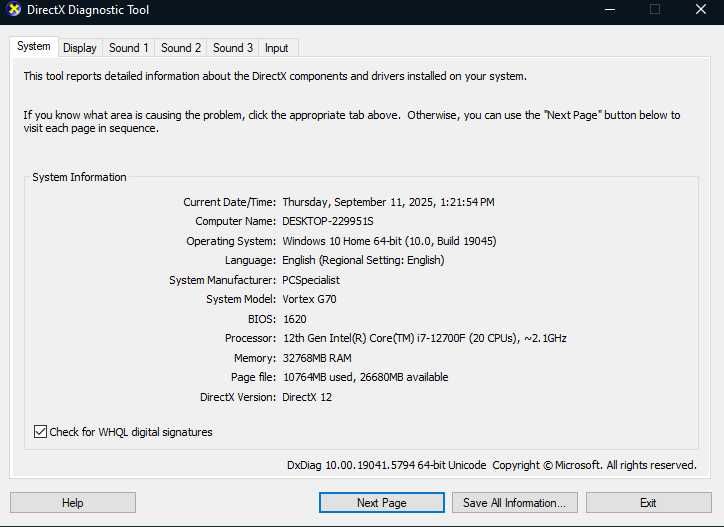Click the i7-12700F processor value
Screen dimensions: 724x527
coord(425,339)
